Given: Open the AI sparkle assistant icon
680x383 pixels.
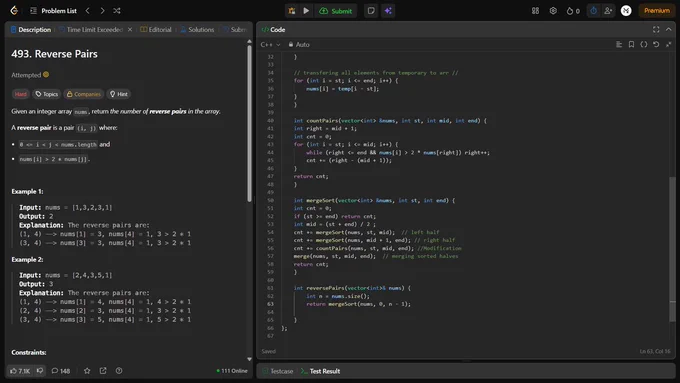Looking at the screenshot, I should tap(388, 11).
